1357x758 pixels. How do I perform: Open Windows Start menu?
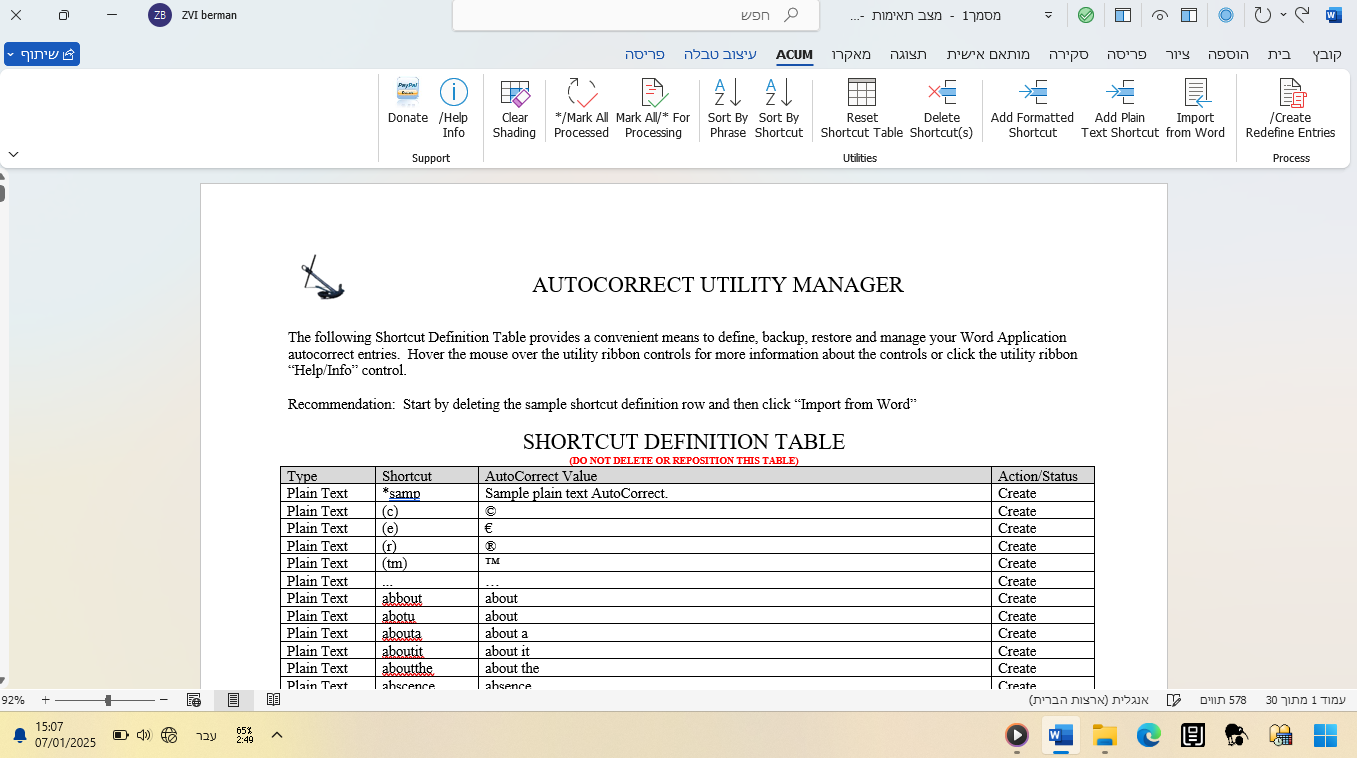coord(1325,736)
